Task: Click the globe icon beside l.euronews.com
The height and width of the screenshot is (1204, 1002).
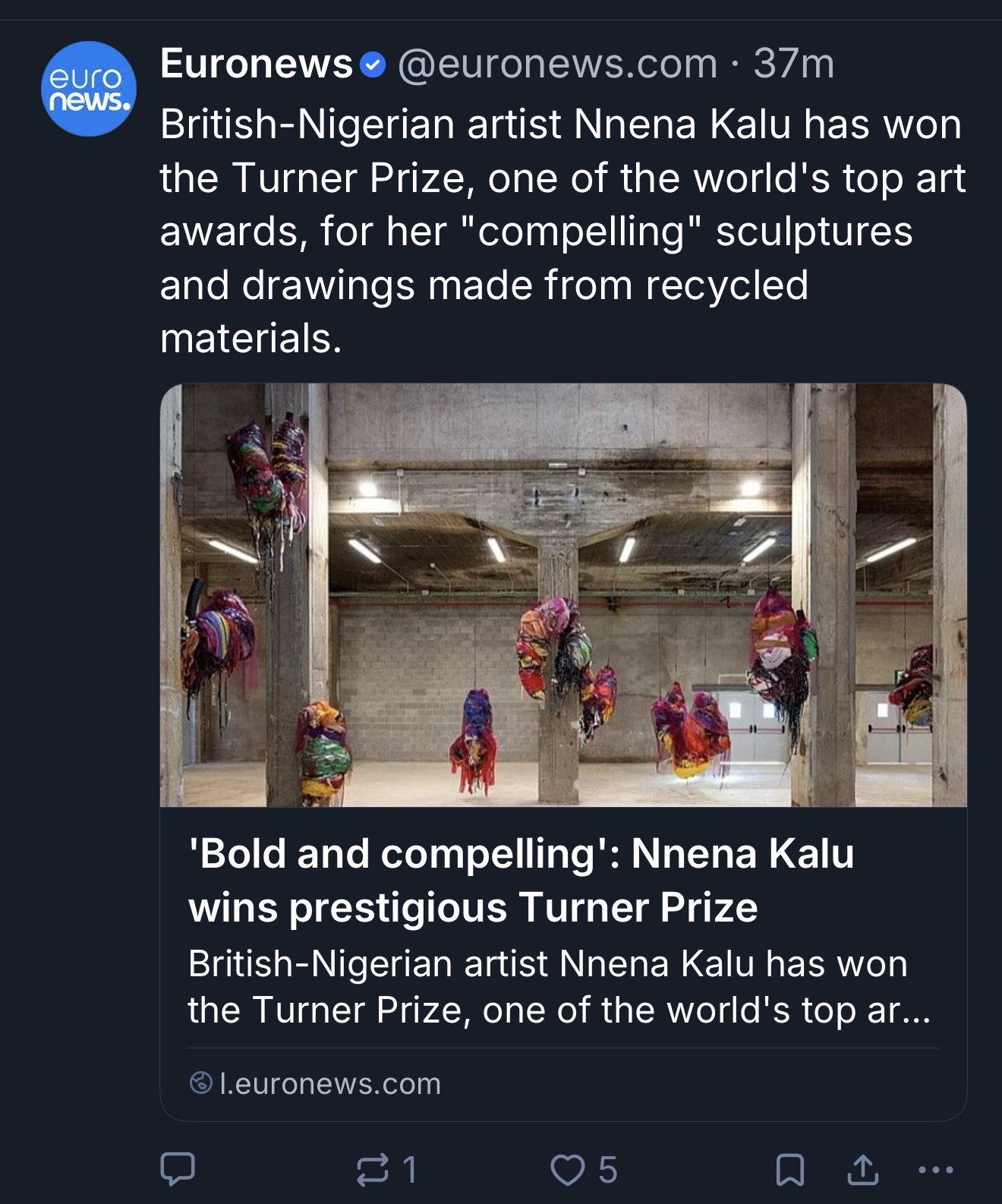Action: point(200,1083)
